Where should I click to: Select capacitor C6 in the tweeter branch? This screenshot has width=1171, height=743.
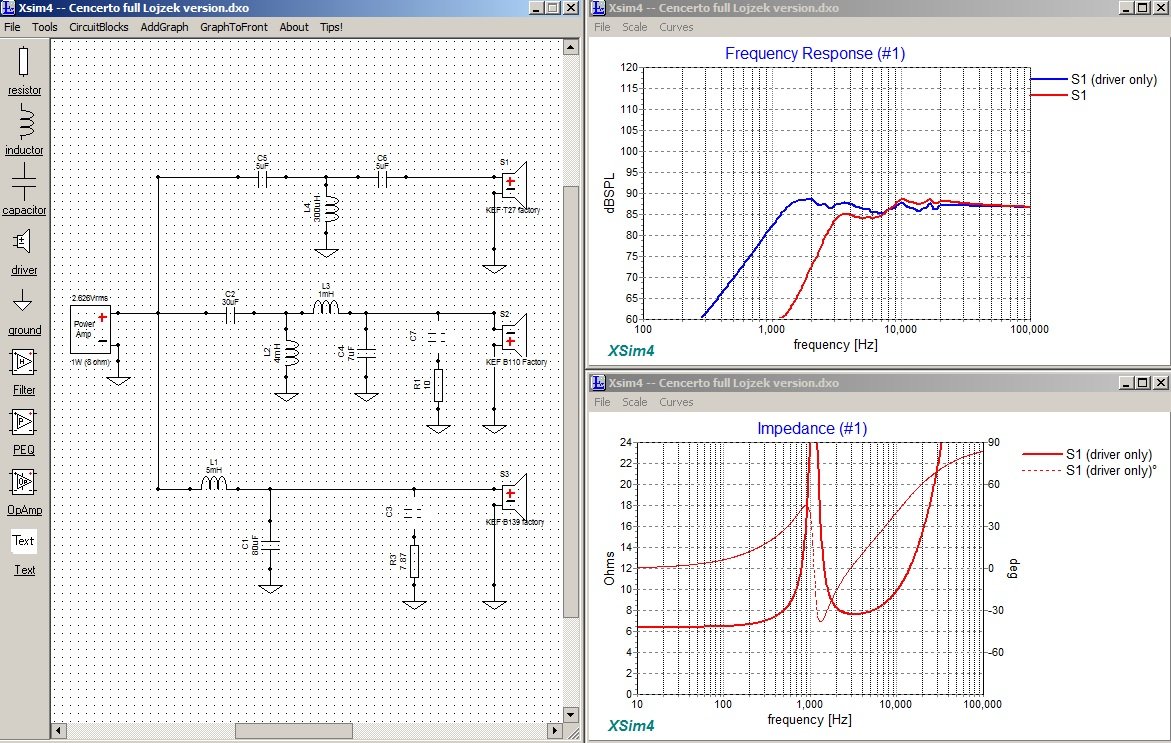click(382, 178)
